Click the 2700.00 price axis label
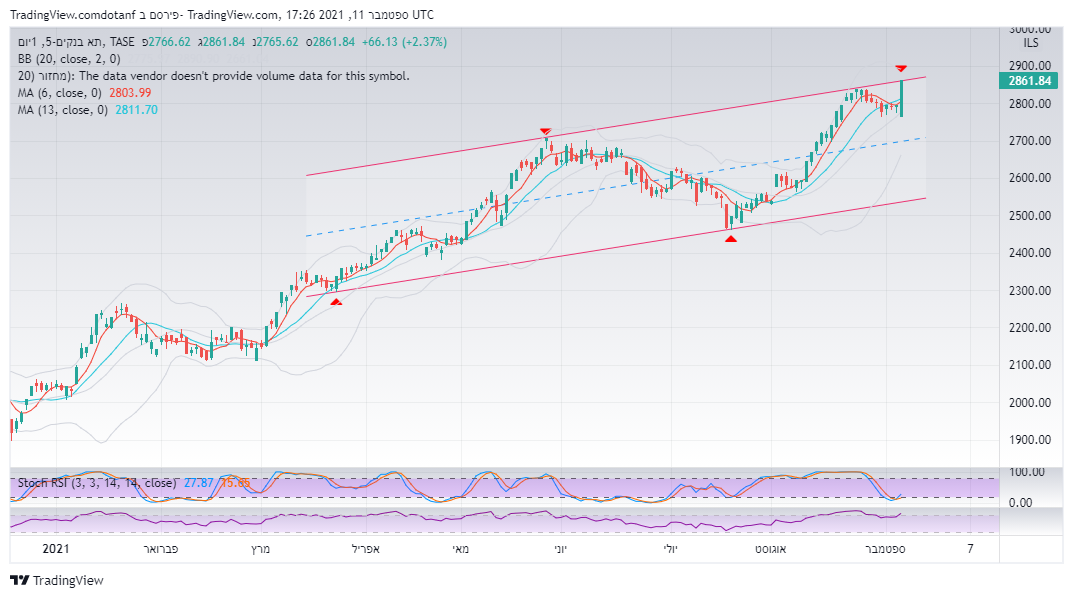Screen dimensions: 1073x598 [1030, 141]
